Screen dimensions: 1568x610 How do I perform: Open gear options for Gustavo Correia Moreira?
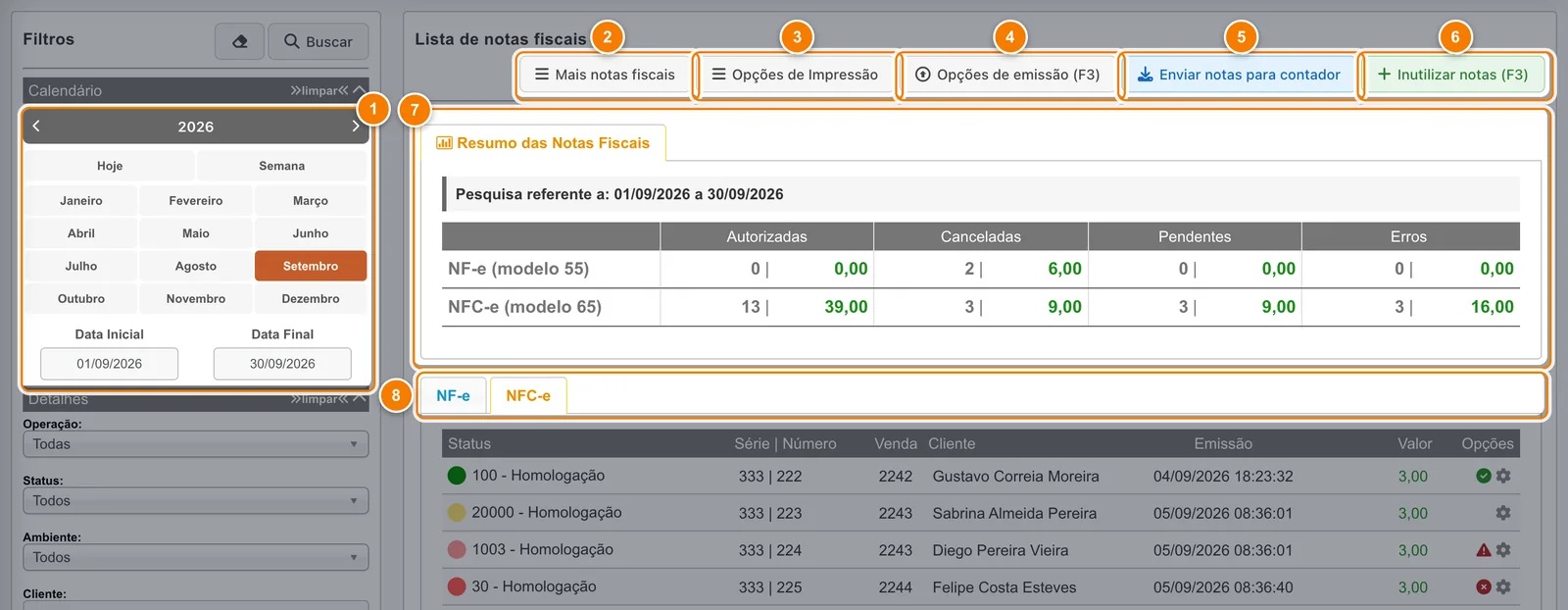click(1503, 476)
